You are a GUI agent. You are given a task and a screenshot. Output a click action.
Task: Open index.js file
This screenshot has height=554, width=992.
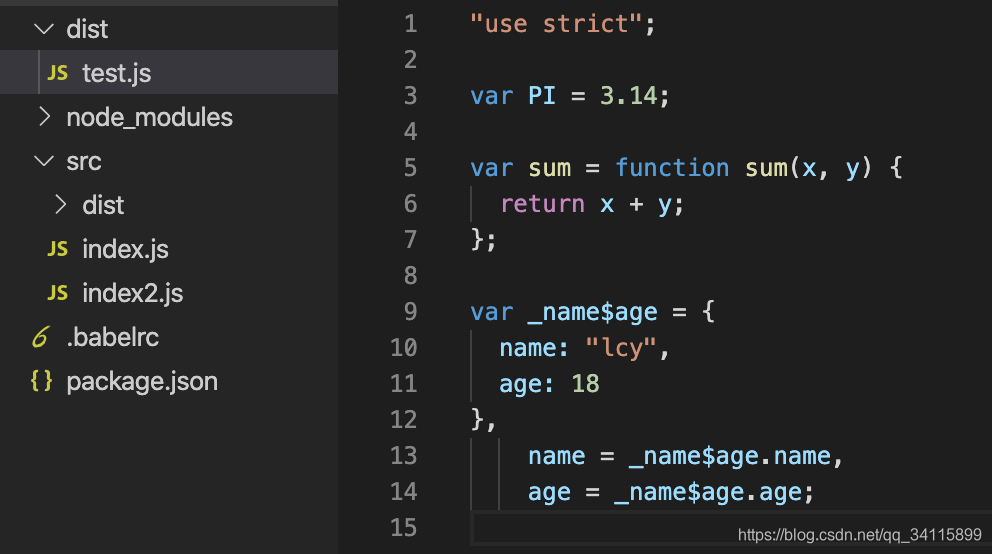click(125, 249)
